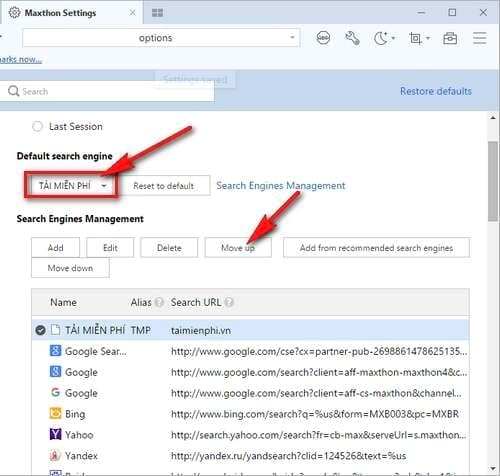Click the default checkmark on the TẢI MIỄN PHÍ row
500x476 pixels.
pyautogui.click(x=41, y=330)
